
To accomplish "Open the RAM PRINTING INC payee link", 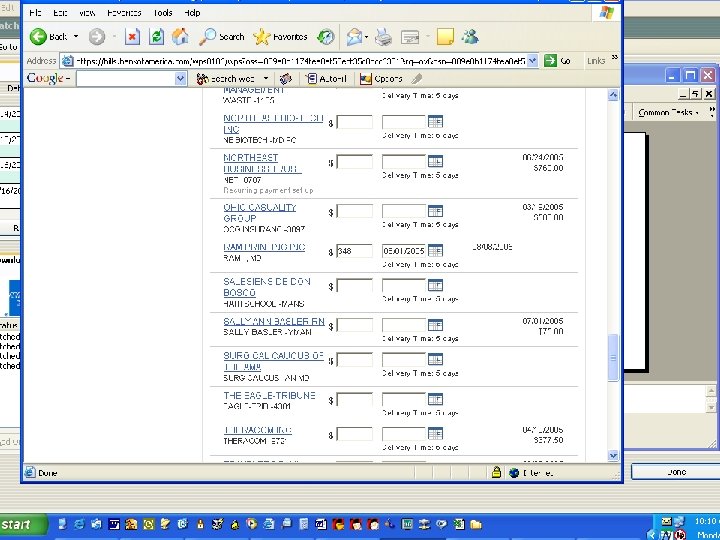I will [x=264, y=247].
